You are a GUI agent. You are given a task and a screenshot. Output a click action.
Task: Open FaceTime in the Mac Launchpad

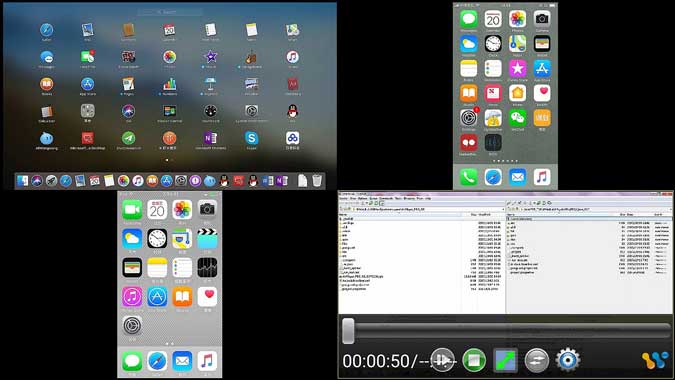(x=87, y=57)
